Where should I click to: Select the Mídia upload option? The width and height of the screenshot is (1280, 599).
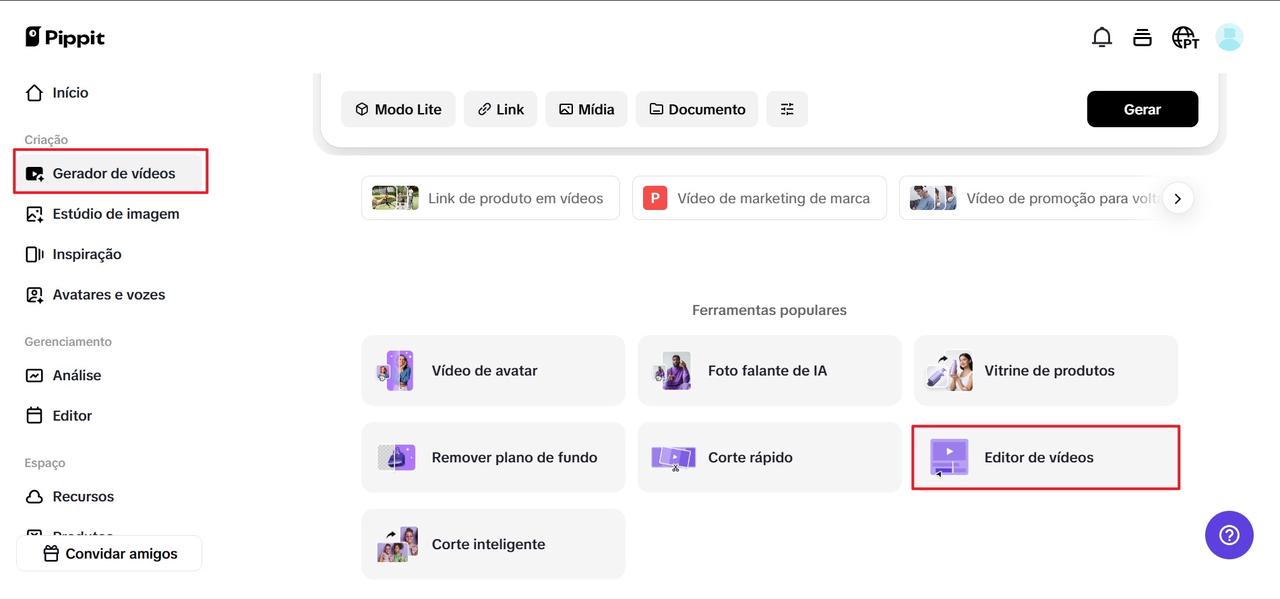[x=586, y=108]
